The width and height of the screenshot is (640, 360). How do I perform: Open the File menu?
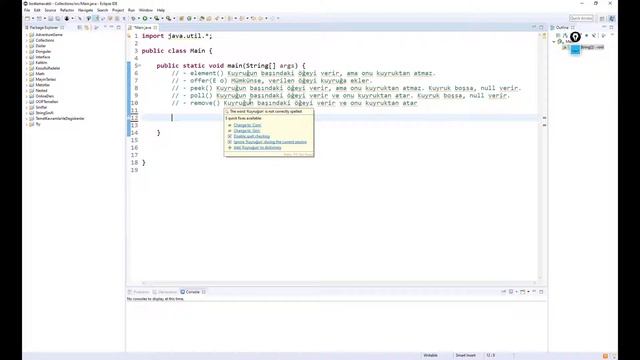[x=27, y=10]
